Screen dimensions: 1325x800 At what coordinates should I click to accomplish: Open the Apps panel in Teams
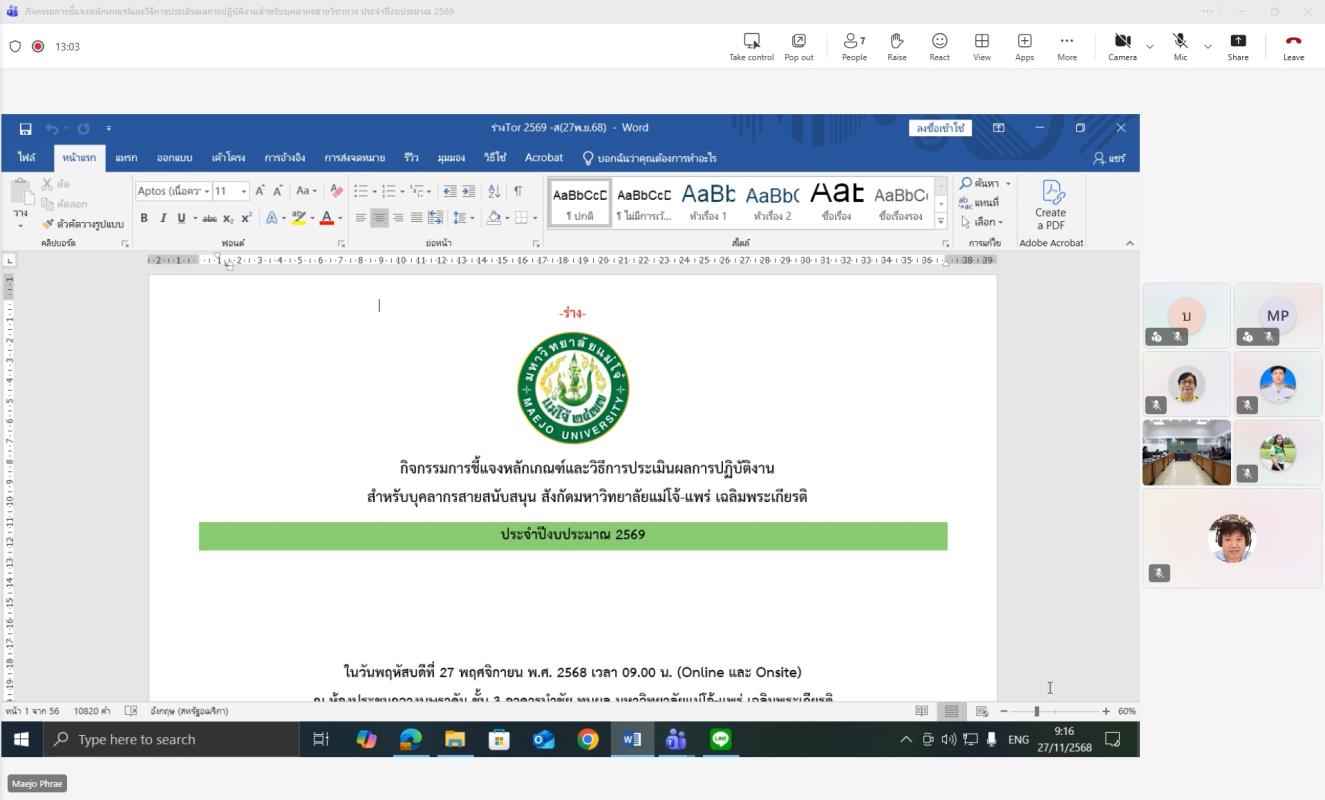(x=1024, y=46)
